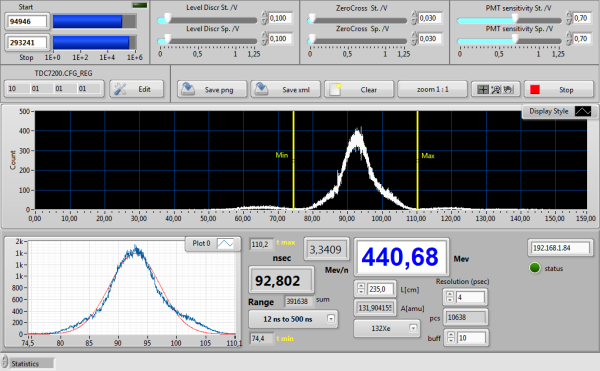Click the green status LED indicator

[x=535, y=268]
